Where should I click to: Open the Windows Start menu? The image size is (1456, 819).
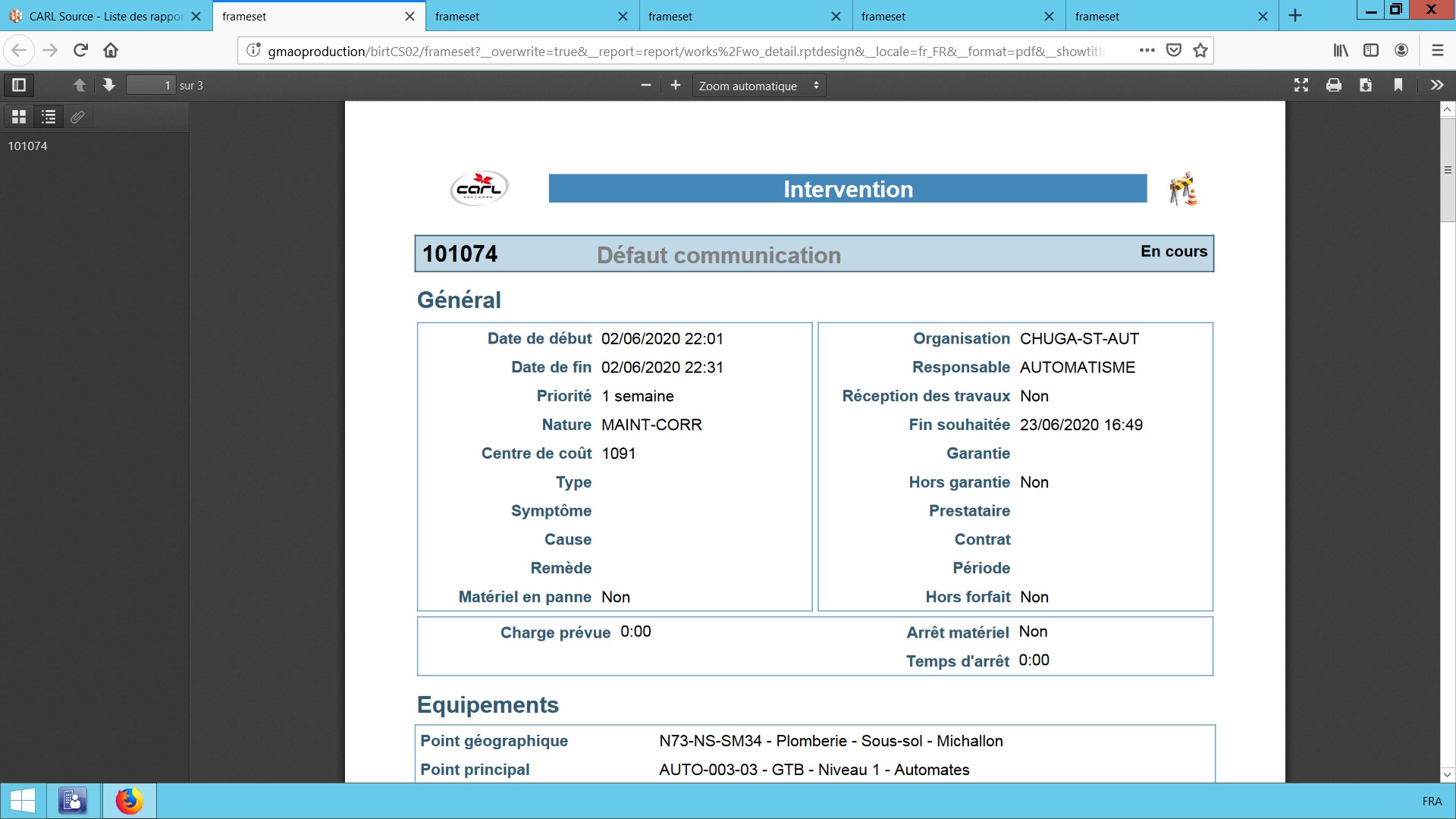[x=23, y=801]
